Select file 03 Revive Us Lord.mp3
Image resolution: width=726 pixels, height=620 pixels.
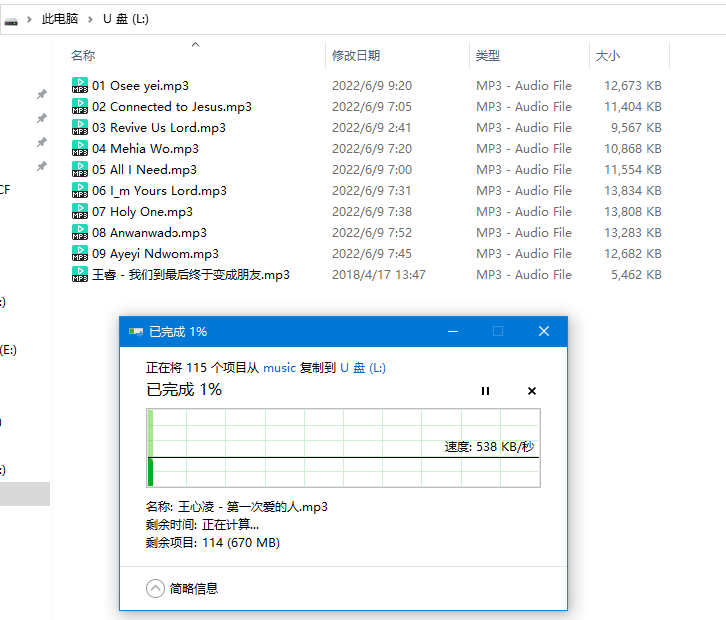(158, 127)
